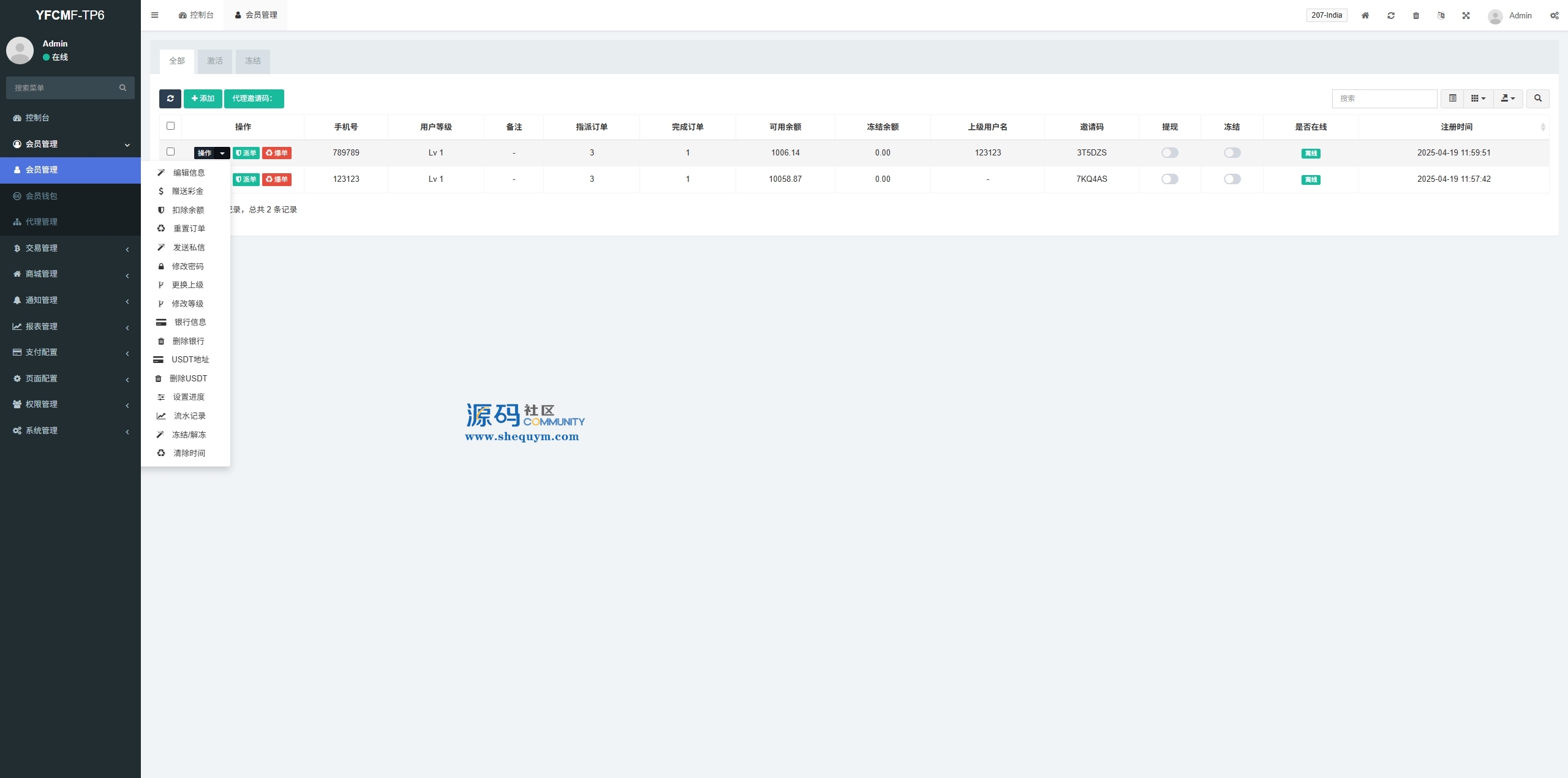Click the top bar refresh icon

point(1391,15)
